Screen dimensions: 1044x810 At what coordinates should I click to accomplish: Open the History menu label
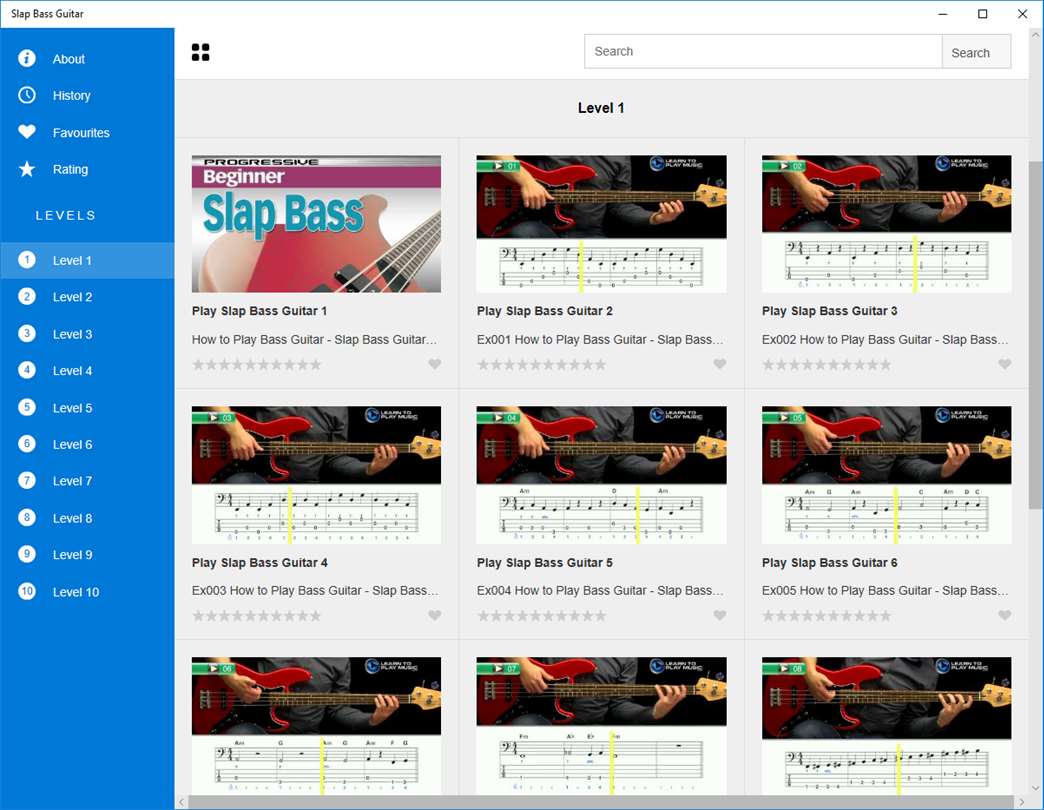[71, 96]
